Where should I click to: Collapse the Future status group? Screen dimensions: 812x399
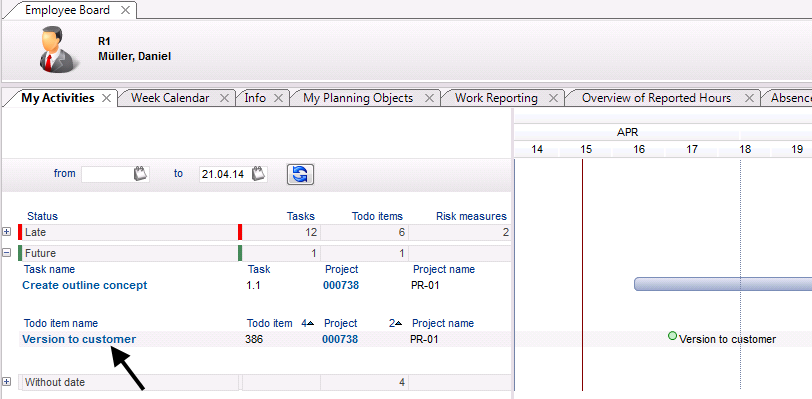point(7,253)
